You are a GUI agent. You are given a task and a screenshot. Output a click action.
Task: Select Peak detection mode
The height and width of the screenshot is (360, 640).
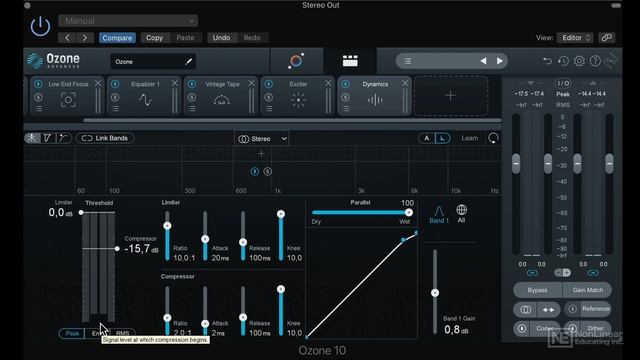pos(72,333)
